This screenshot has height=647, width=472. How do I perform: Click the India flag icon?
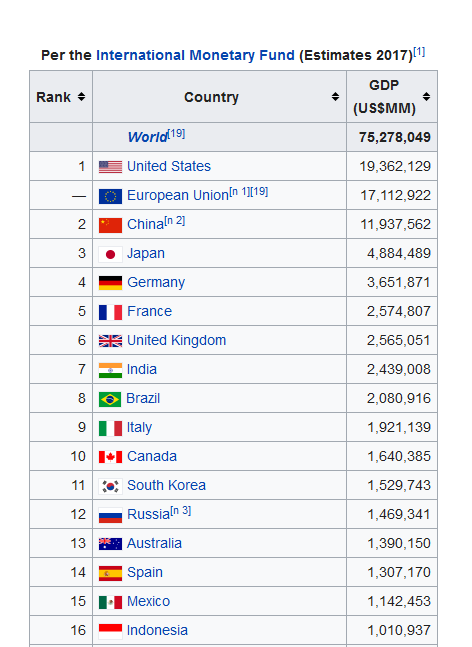[x=110, y=370]
